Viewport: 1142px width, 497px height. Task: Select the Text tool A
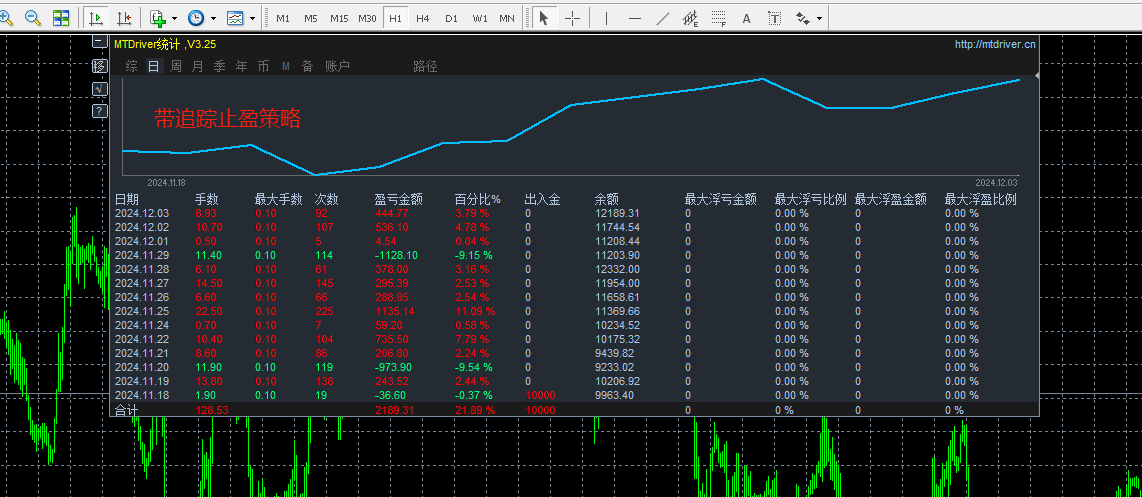[747, 18]
